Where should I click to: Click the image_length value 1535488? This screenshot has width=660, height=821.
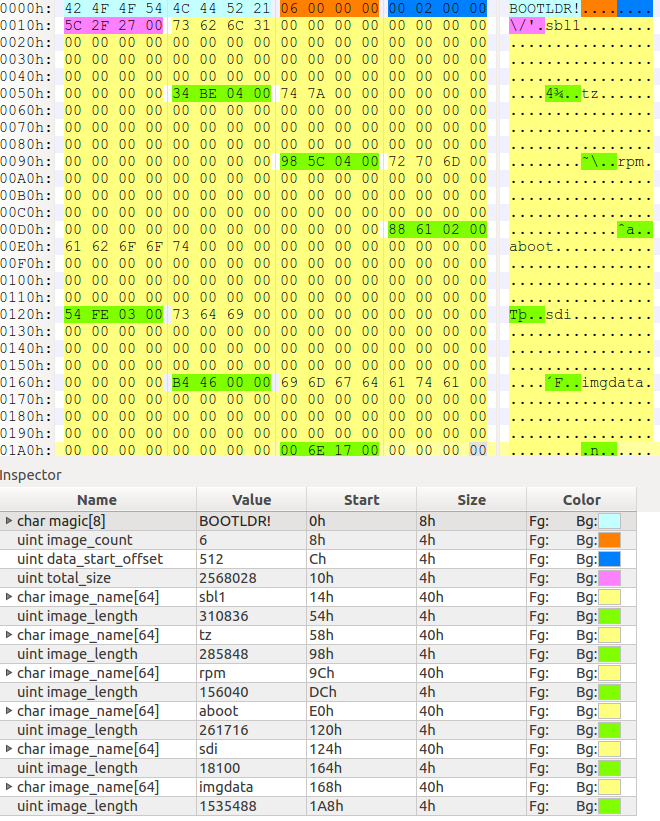228,806
